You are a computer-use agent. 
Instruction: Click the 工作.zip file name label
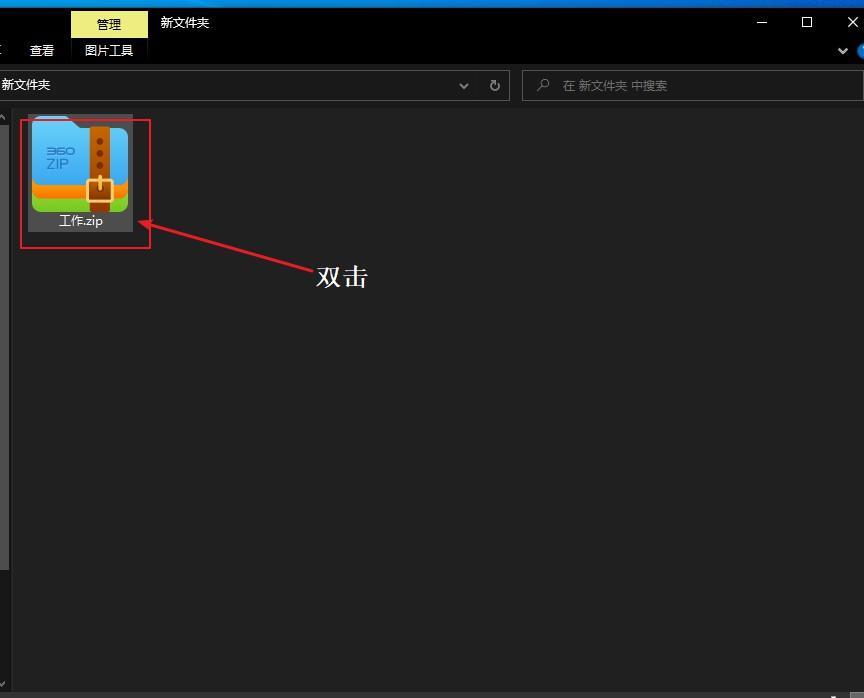click(80, 221)
